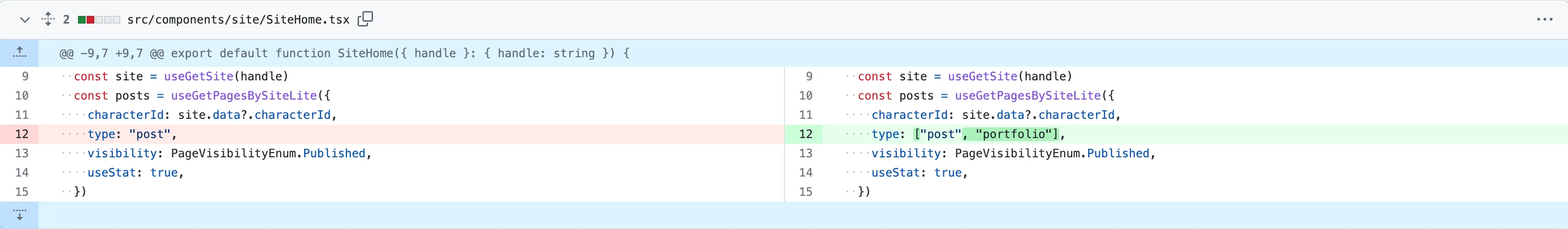Expand hidden lines above the hunk
1568x229 pixels.
(19, 53)
